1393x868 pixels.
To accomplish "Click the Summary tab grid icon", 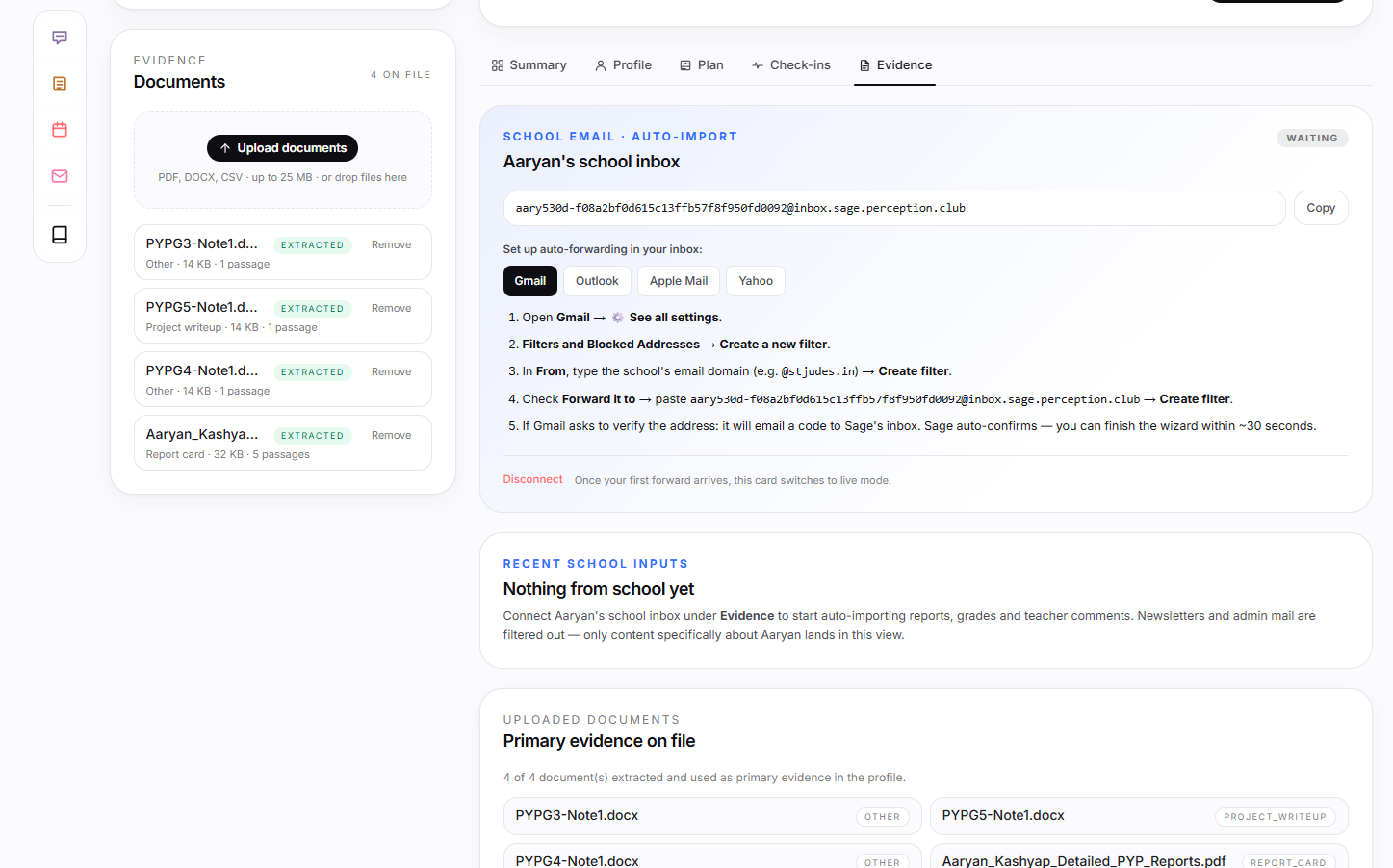I will [x=498, y=65].
